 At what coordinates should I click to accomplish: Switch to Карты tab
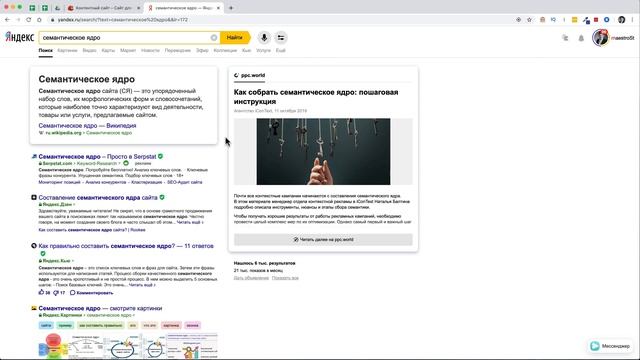[x=108, y=51]
